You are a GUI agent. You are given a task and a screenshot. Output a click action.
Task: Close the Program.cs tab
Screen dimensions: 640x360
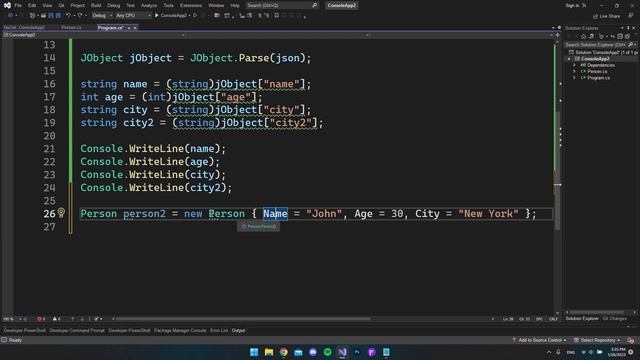(135, 28)
